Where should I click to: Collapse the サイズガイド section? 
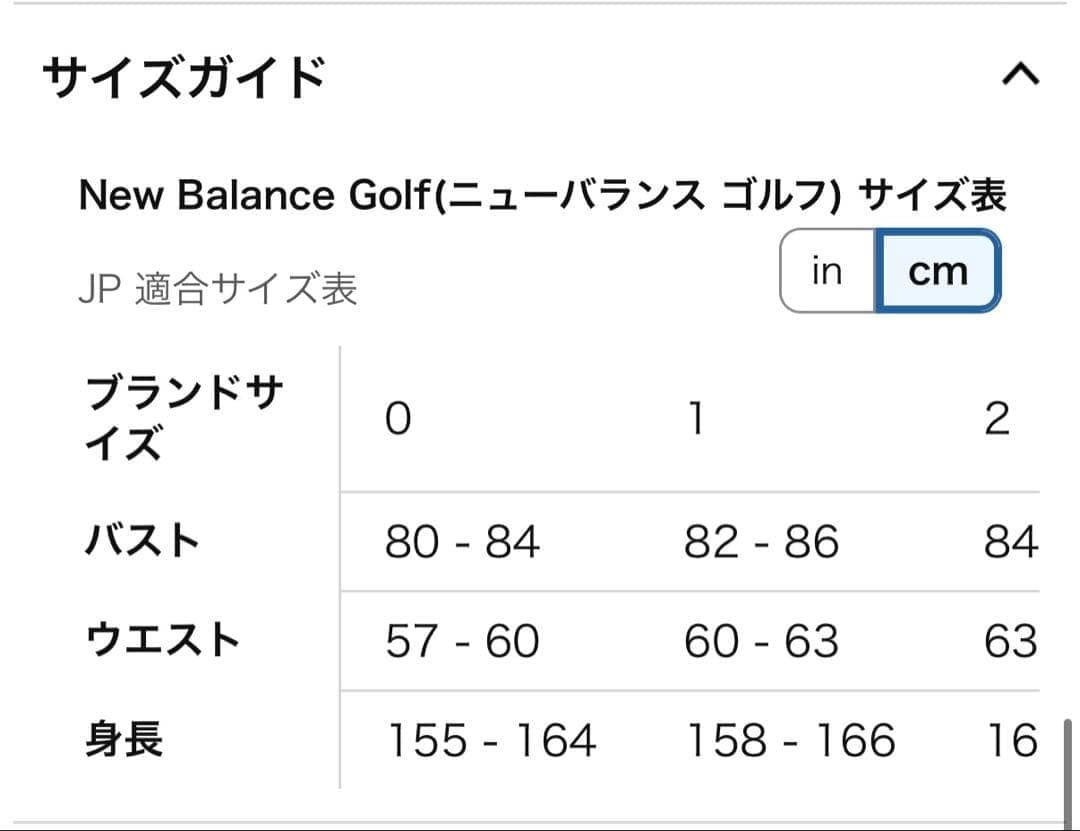pyautogui.click(x=1019, y=73)
